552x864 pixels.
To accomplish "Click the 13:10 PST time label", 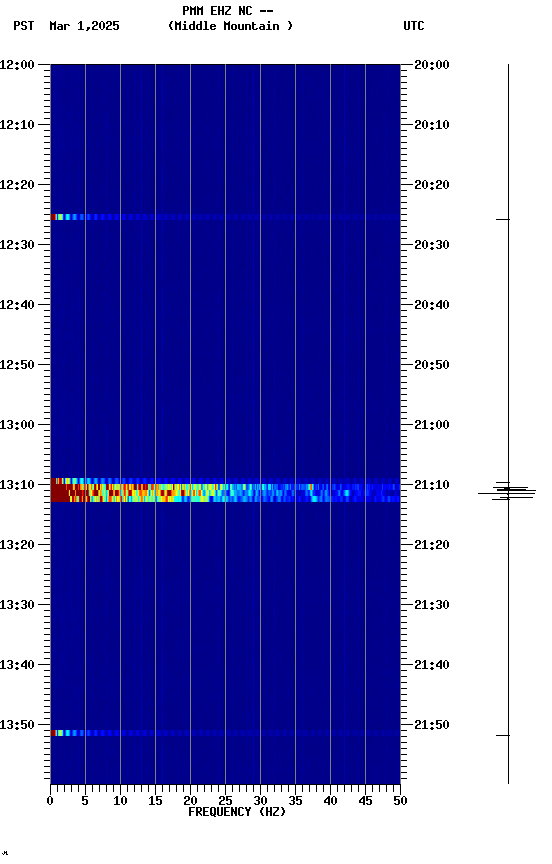I will click(17, 485).
